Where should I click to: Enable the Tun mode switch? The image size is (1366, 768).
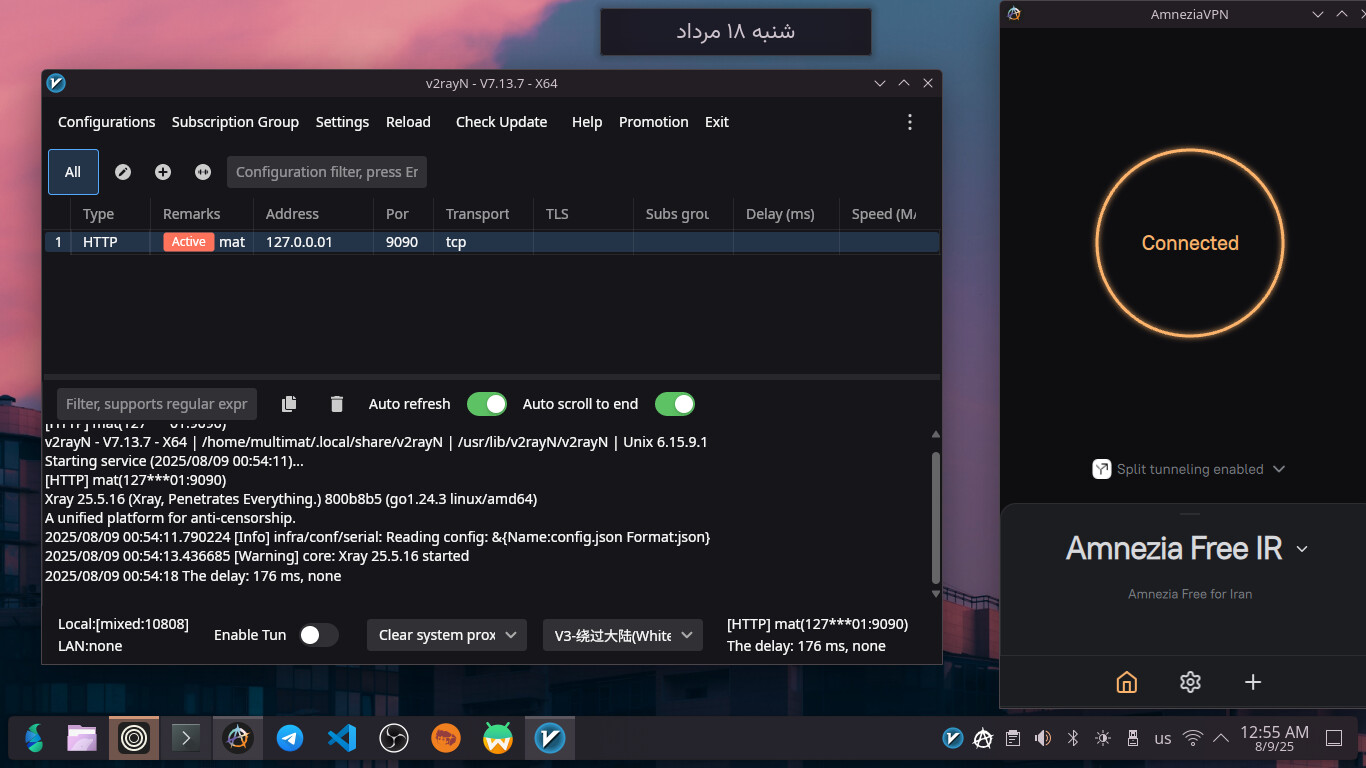(x=318, y=635)
